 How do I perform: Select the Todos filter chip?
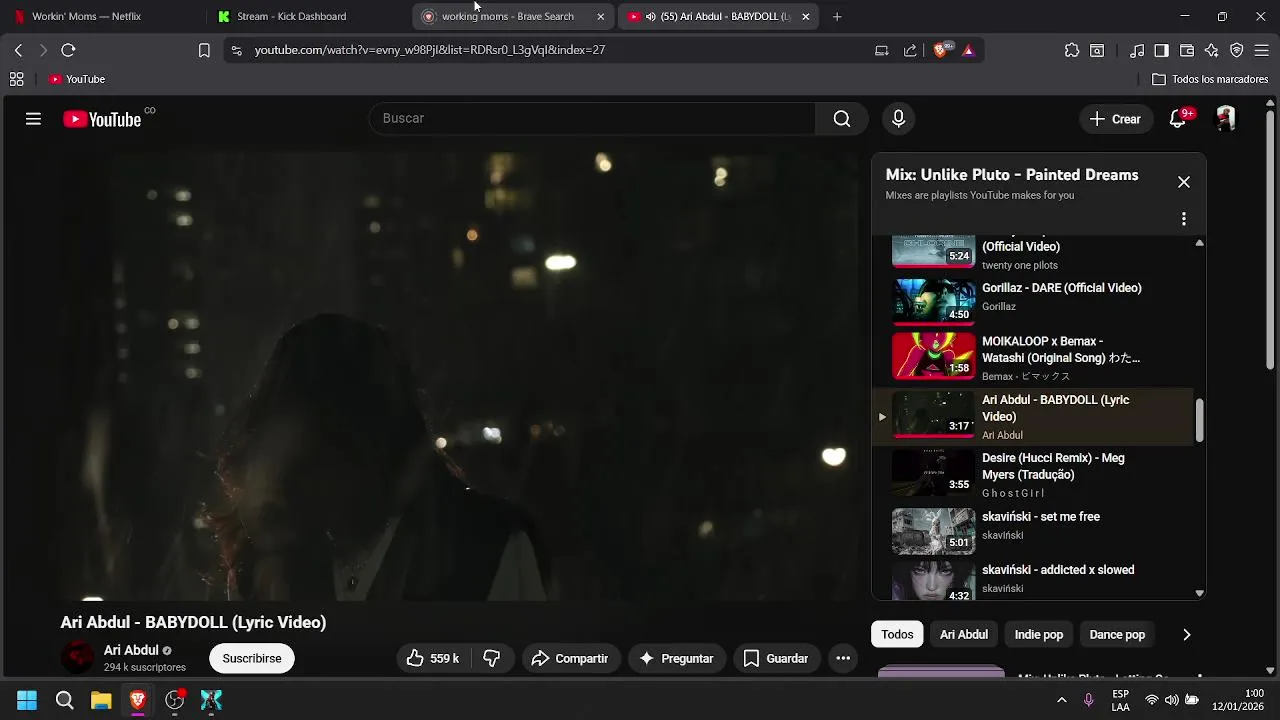[x=897, y=634]
